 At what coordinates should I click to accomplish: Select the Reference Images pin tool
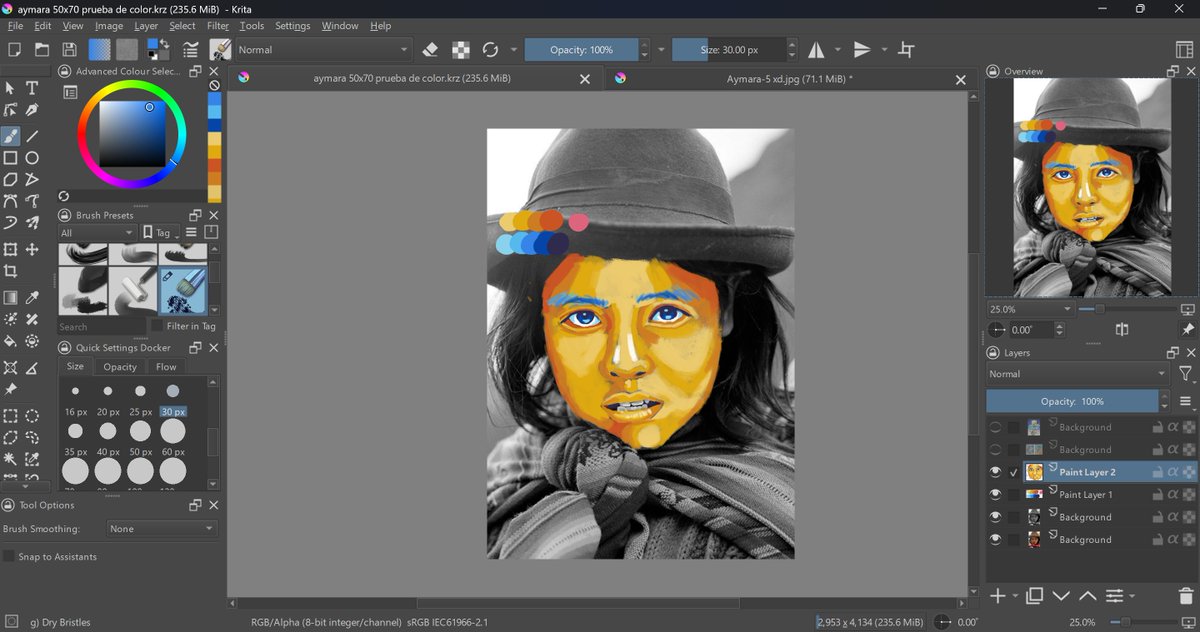click(10, 390)
